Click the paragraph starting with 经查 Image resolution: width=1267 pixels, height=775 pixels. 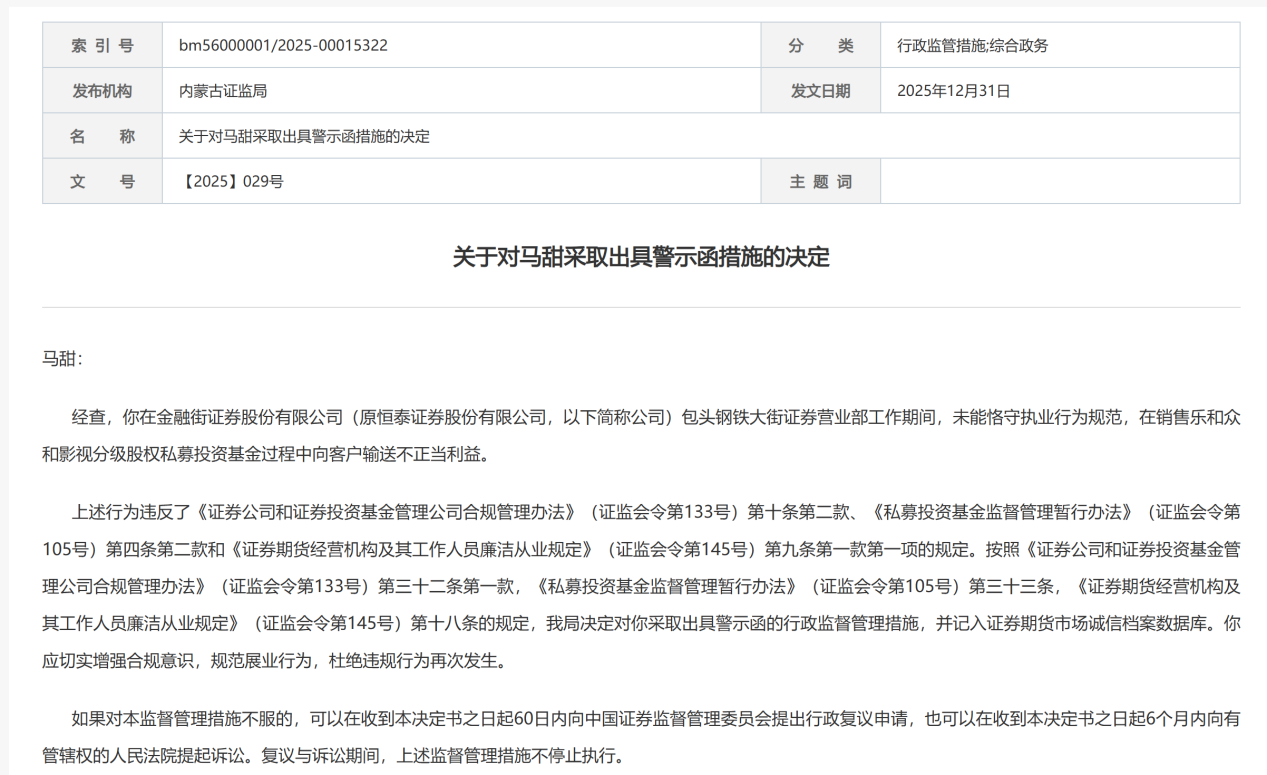click(x=641, y=435)
